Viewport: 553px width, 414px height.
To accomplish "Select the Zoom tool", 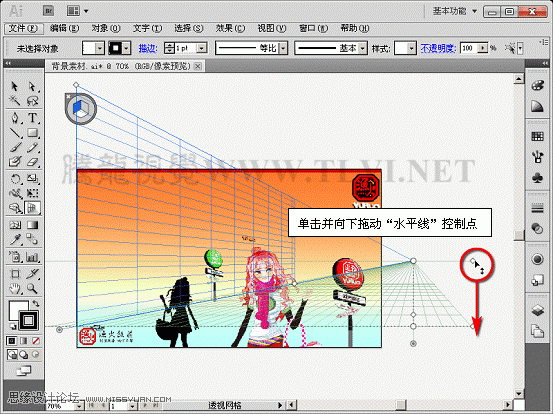I will coord(32,289).
